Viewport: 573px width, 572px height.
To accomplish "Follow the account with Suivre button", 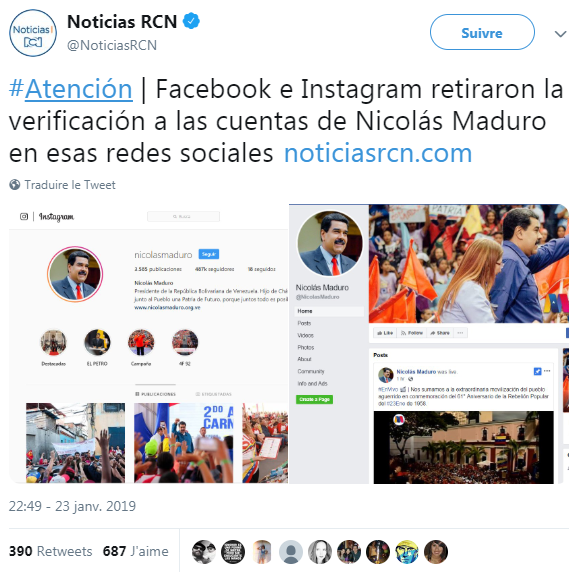I will (482, 32).
